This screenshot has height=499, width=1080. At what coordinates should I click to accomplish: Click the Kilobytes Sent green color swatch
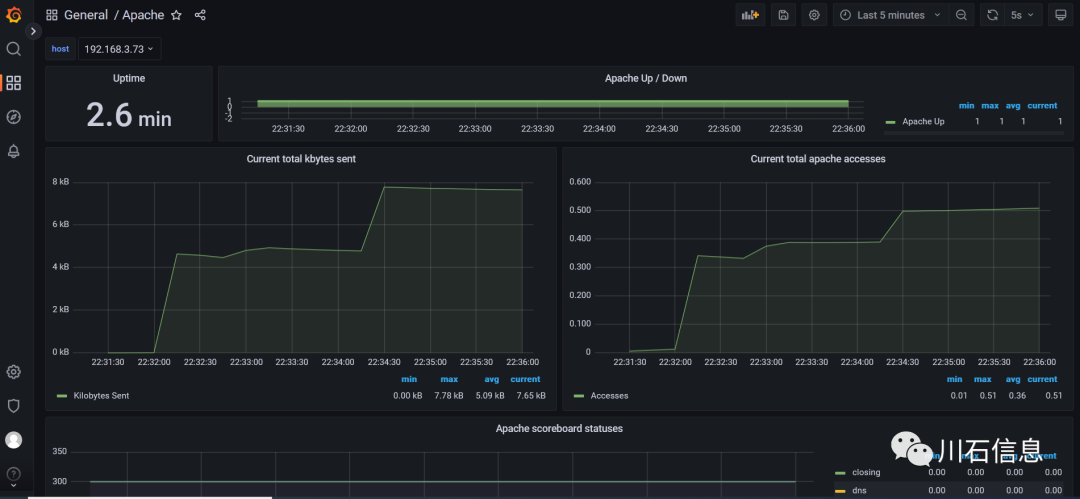tap(62, 396)
